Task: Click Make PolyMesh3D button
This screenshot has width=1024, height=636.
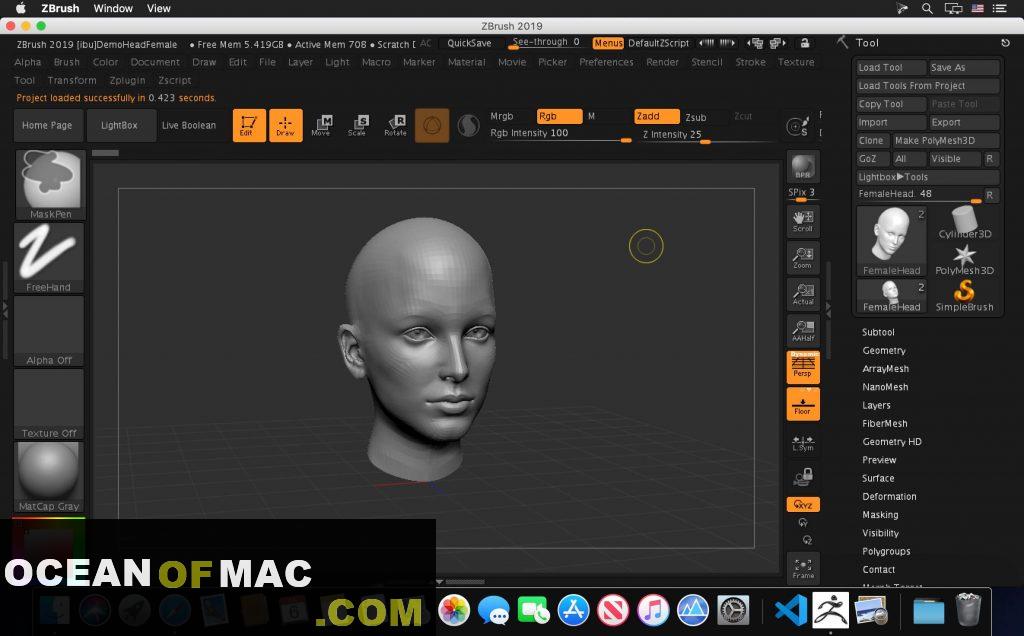Action: pyautogui.click(x=946, y=141)
